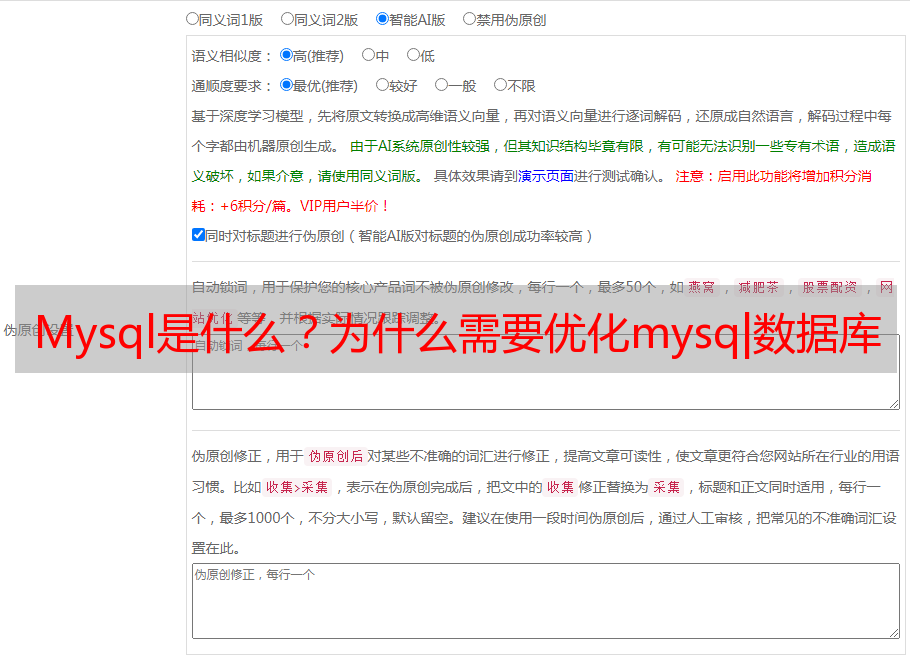Click the 伪原创后 highlighted tag
Viewport: 911px width, 658px height.
(x=336, y=456)
